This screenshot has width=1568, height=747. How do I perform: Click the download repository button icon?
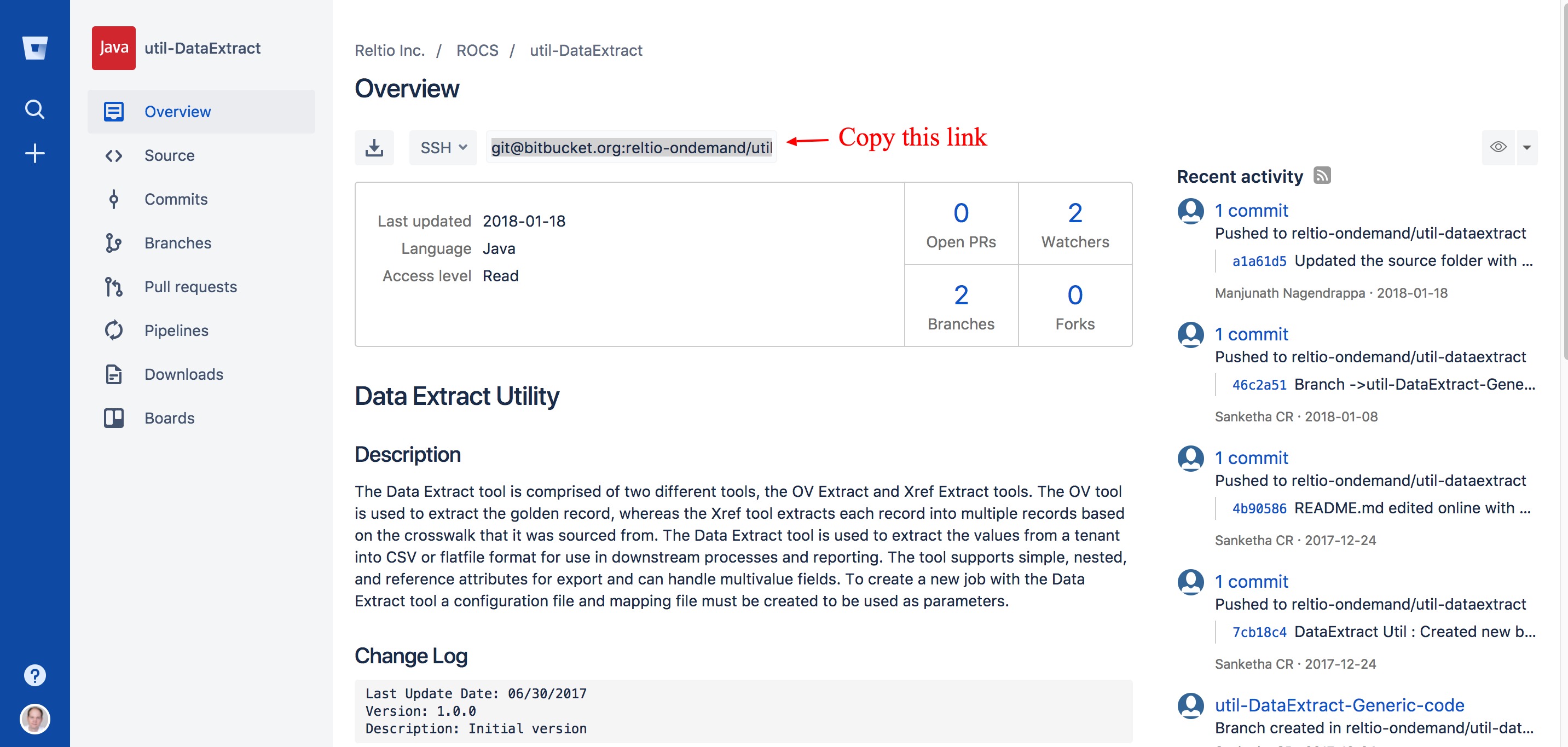[x=374, y=147]
